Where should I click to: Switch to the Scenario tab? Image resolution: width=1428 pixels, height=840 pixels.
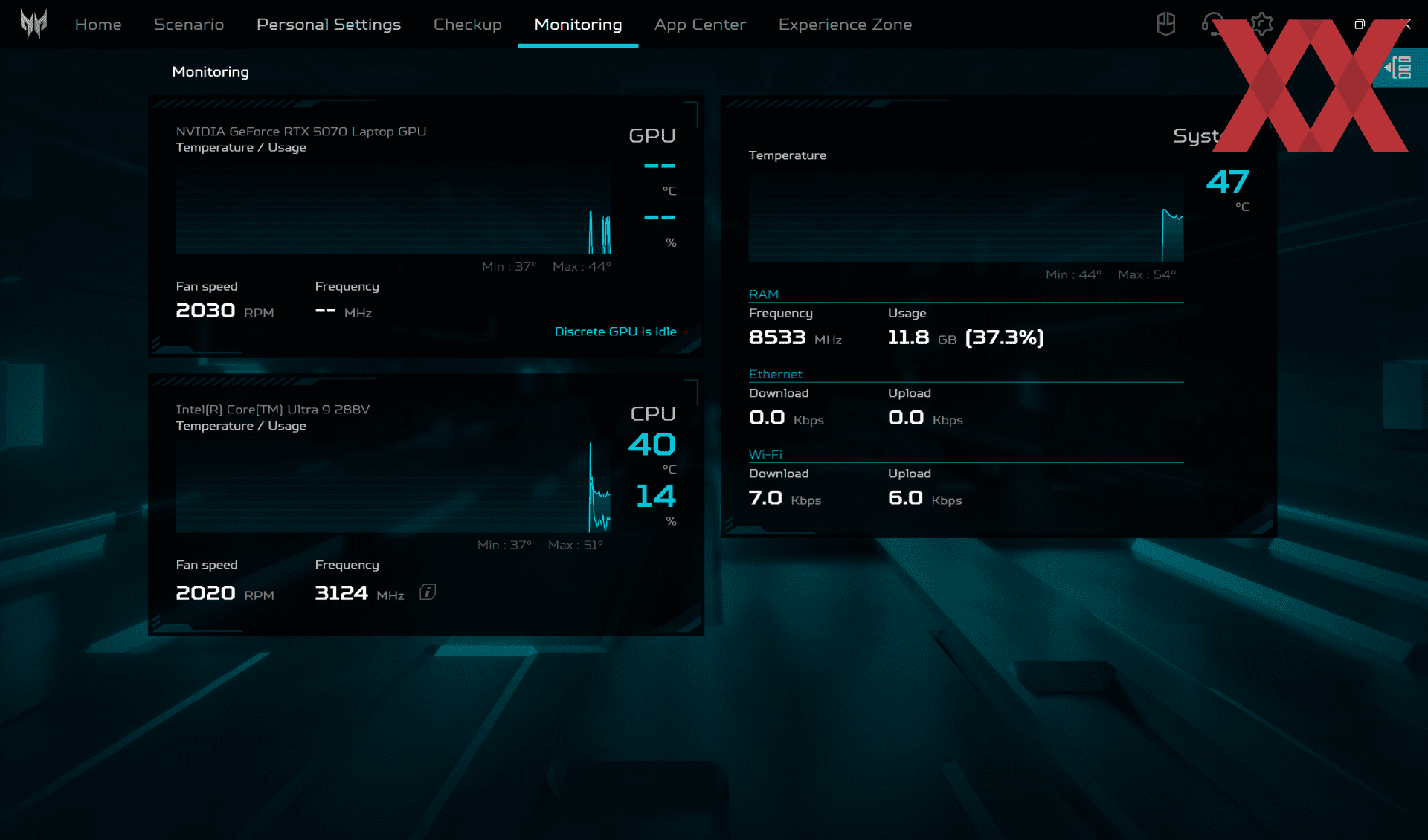point(188,24)
